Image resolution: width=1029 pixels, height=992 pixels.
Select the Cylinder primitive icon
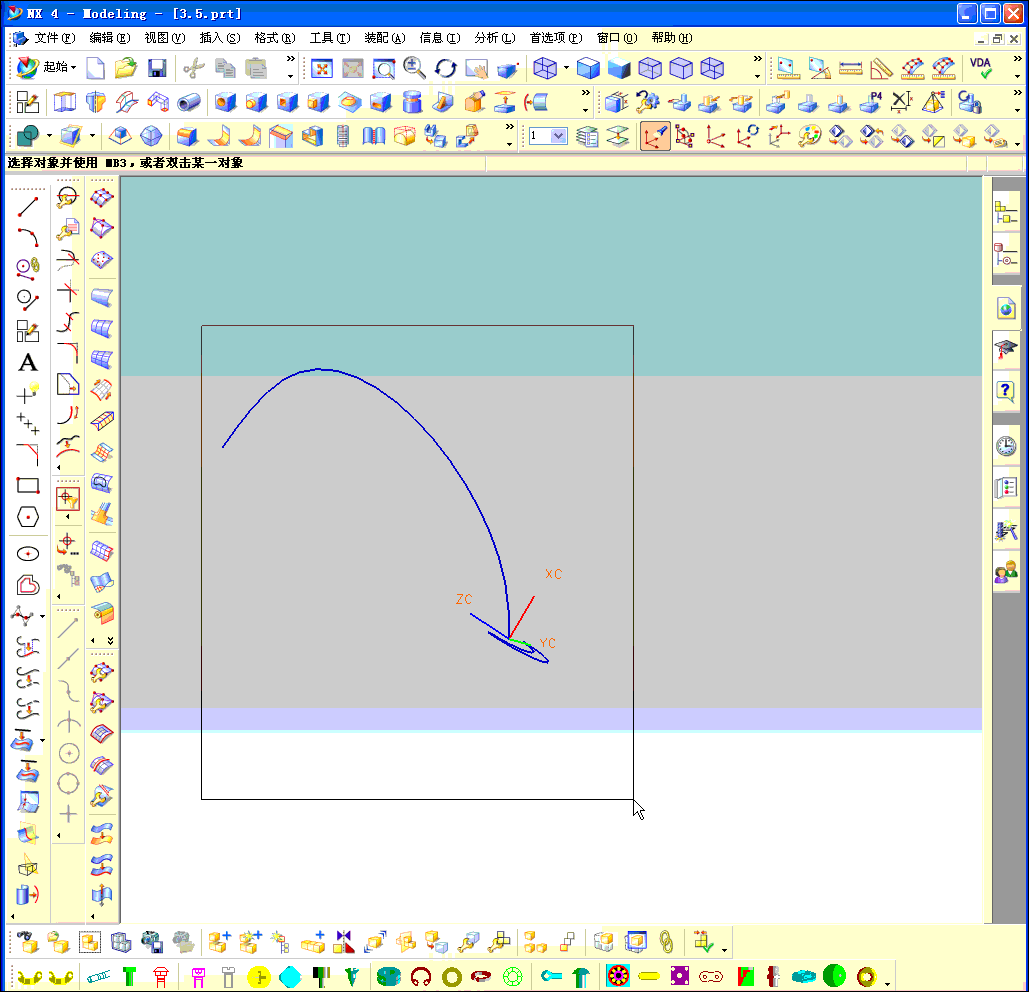(412, 102)
